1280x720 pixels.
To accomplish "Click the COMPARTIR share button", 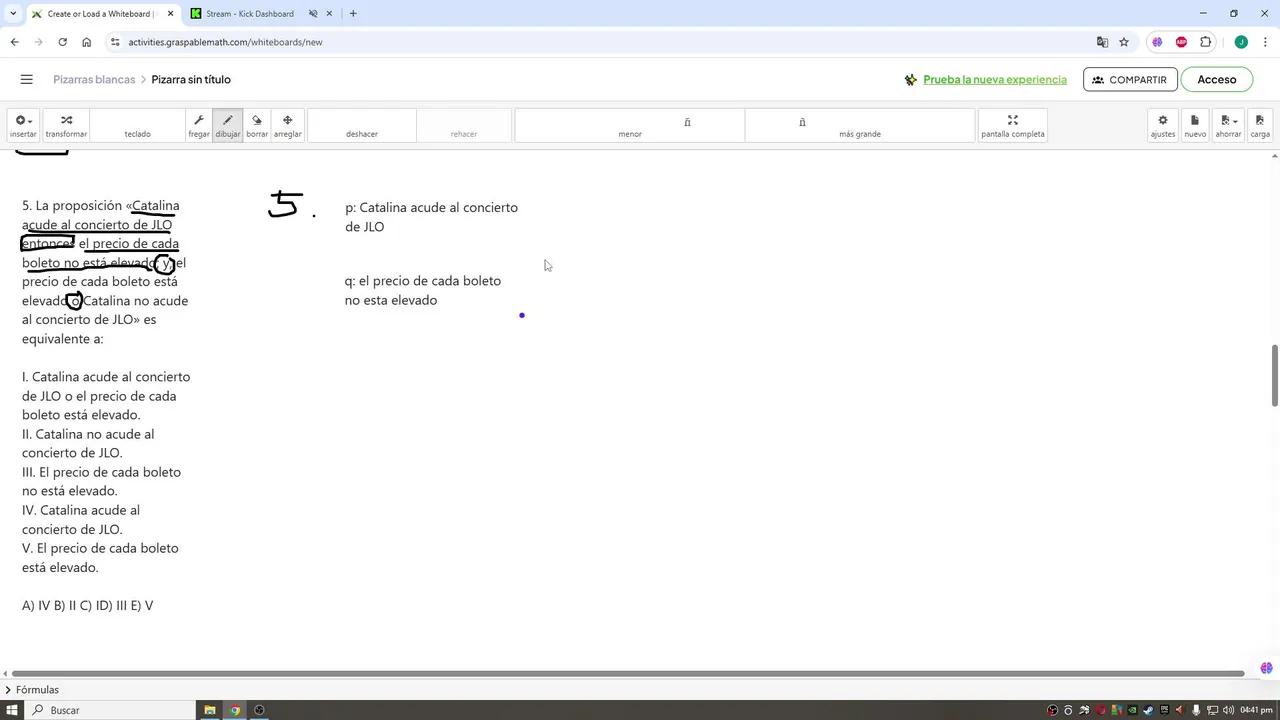I will point(1130,79).
